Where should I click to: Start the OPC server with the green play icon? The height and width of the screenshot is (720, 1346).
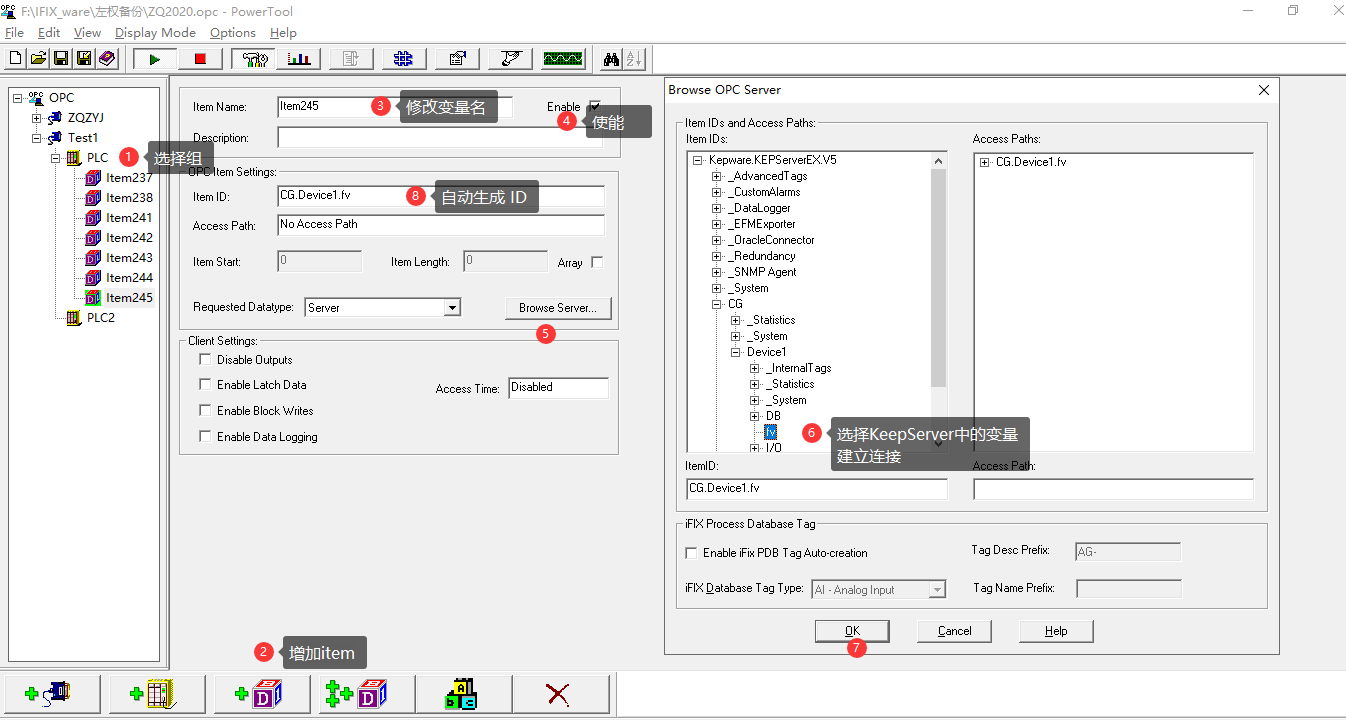152,58
